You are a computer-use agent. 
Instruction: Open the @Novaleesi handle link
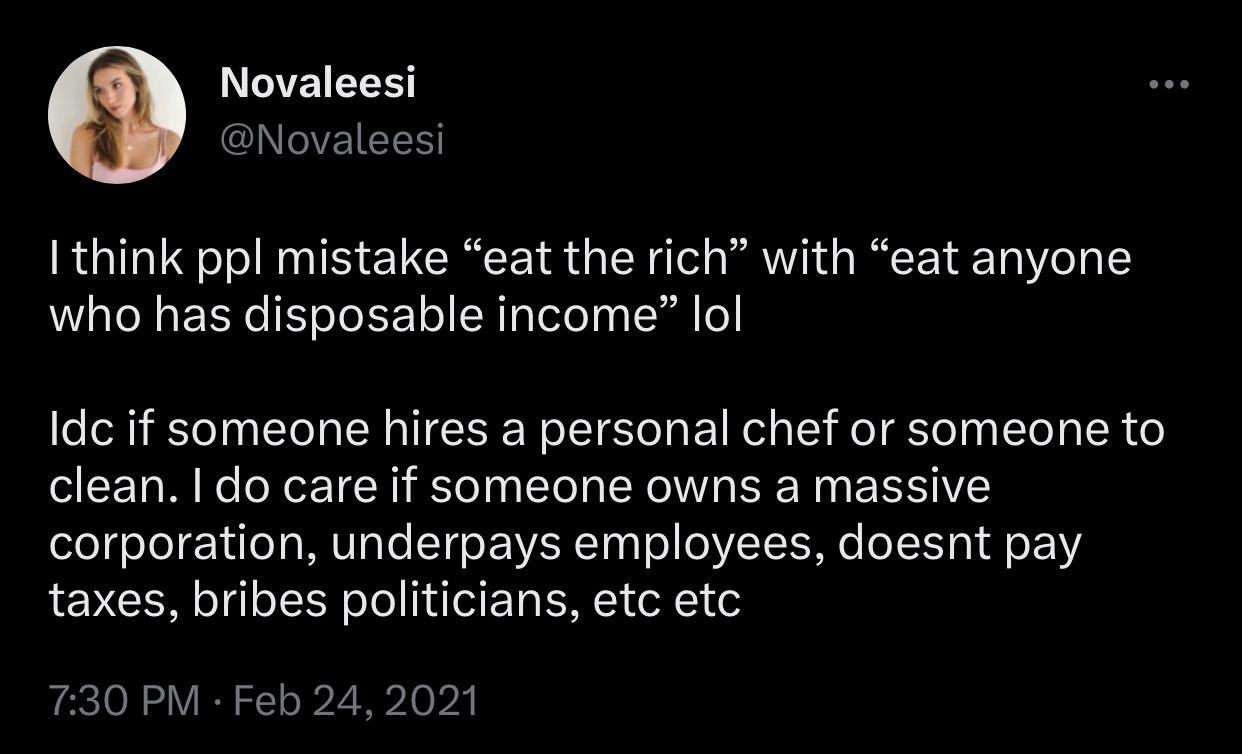pos(330,141)
